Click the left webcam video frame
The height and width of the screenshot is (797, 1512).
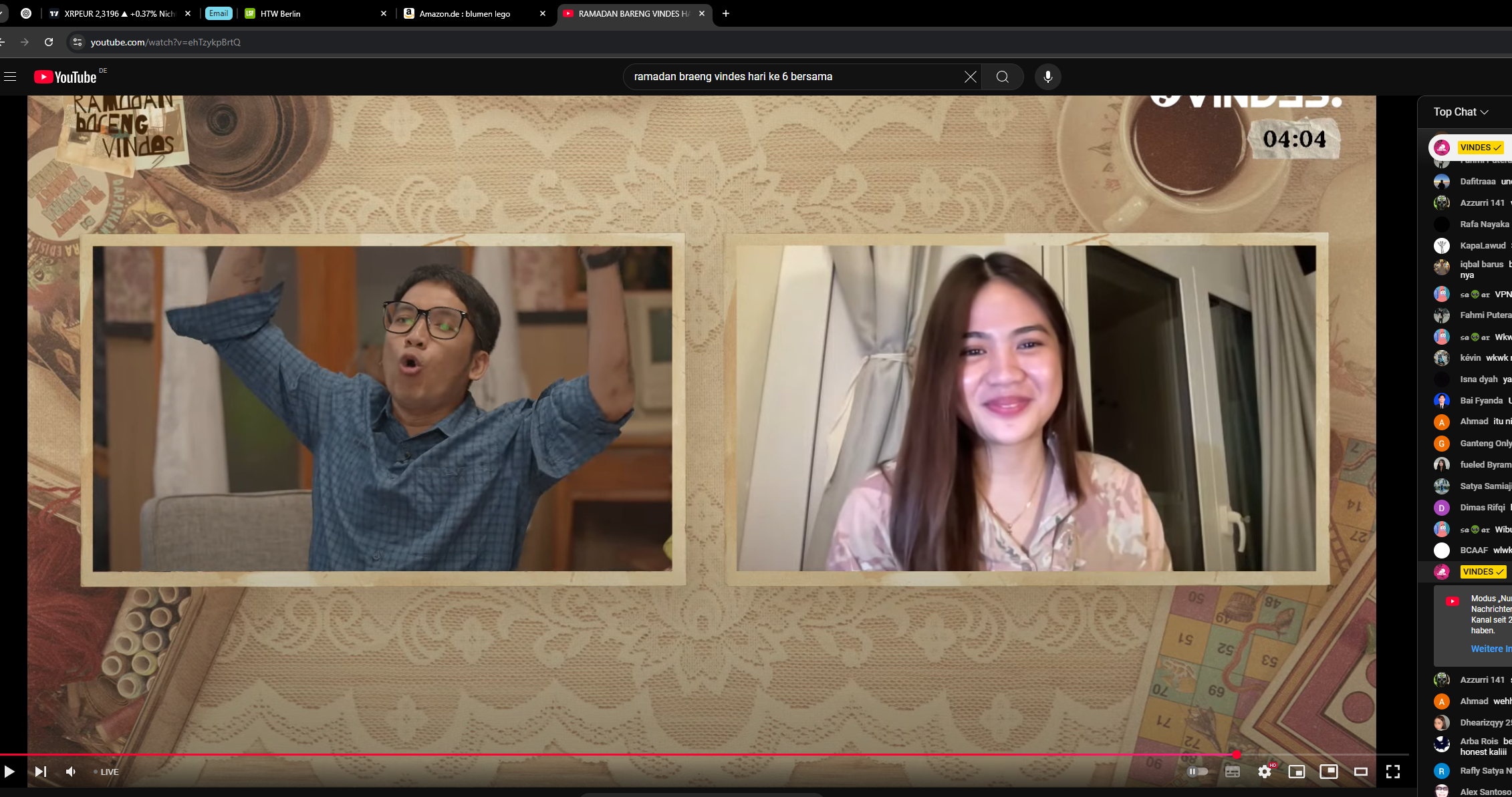coord(382,409)
